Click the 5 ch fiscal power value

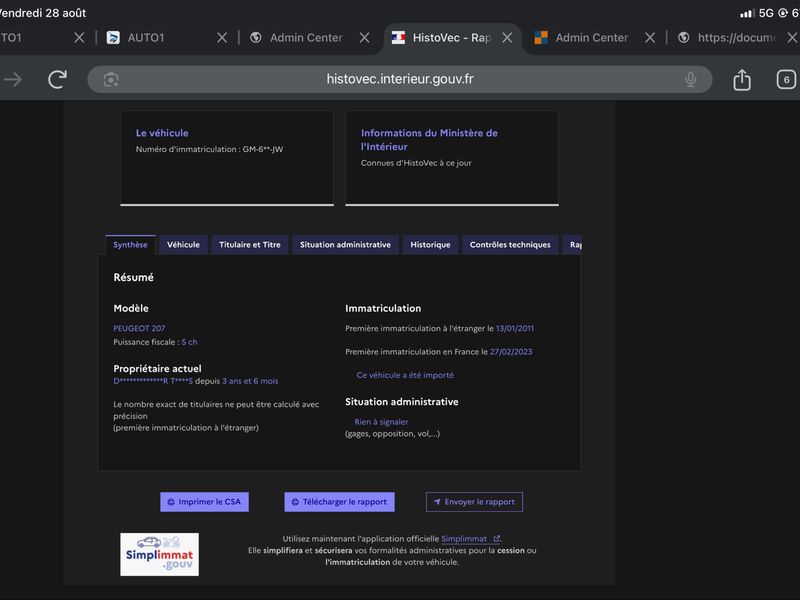tap(189, 342)
